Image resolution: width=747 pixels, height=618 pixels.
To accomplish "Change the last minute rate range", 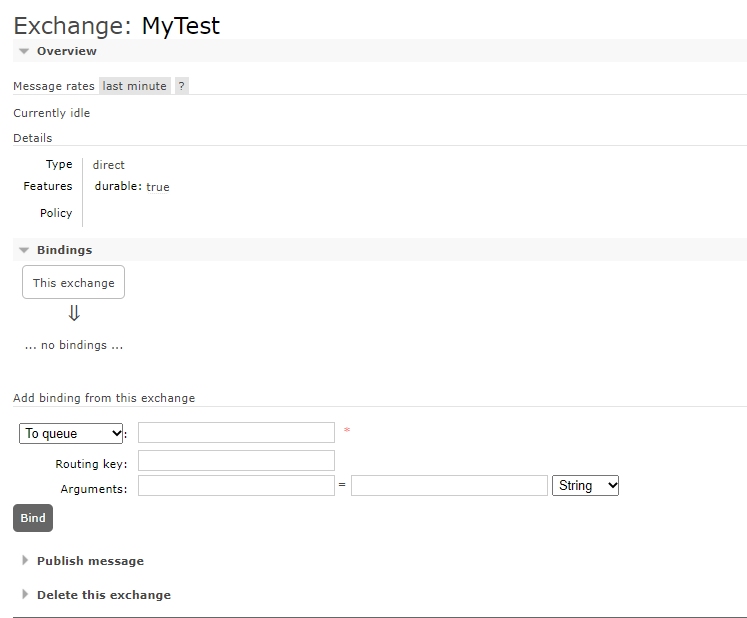I will click(x=135, y=86).
